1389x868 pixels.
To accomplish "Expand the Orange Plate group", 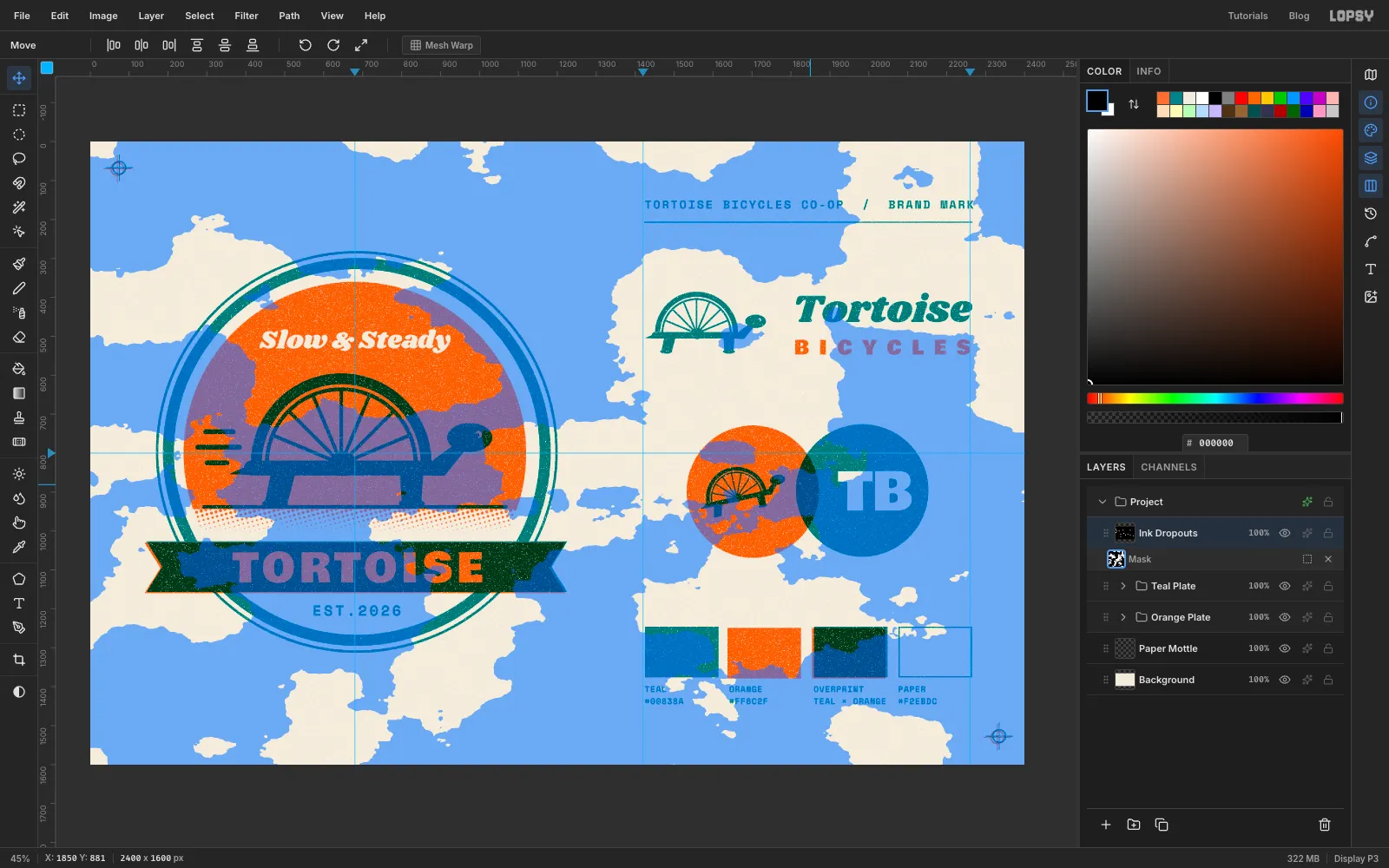I will click(1123, 617).
